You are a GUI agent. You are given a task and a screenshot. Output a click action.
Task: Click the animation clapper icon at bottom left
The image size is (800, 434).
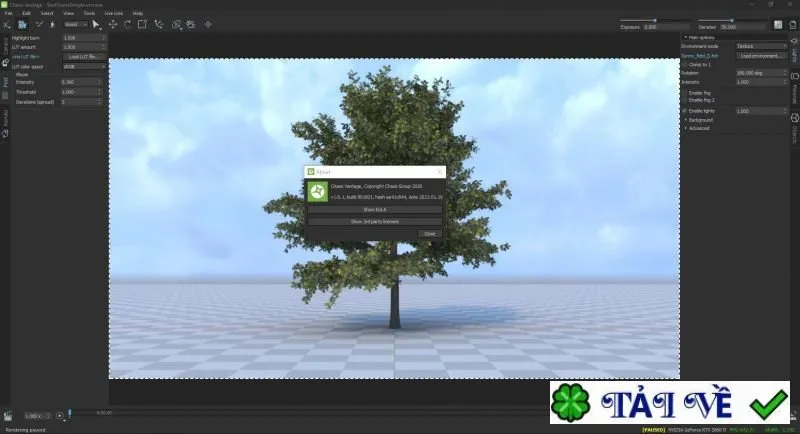8,416
